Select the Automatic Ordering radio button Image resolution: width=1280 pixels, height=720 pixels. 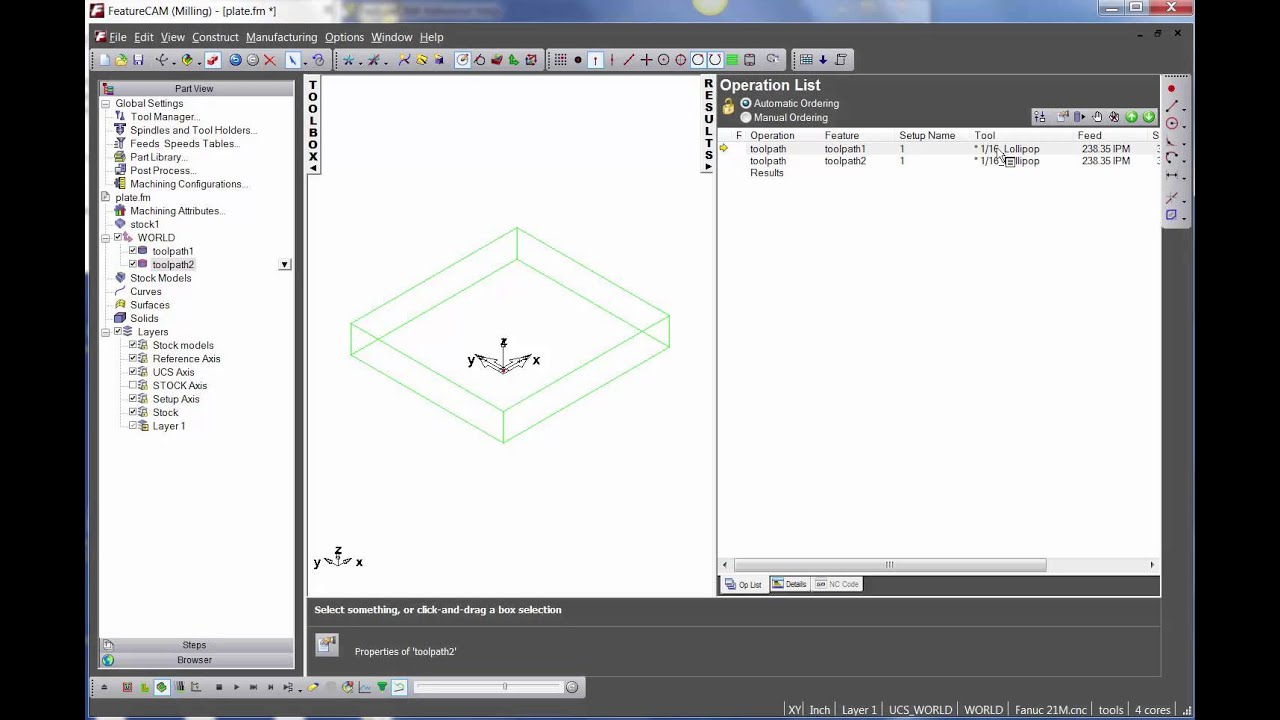[745, 103]
